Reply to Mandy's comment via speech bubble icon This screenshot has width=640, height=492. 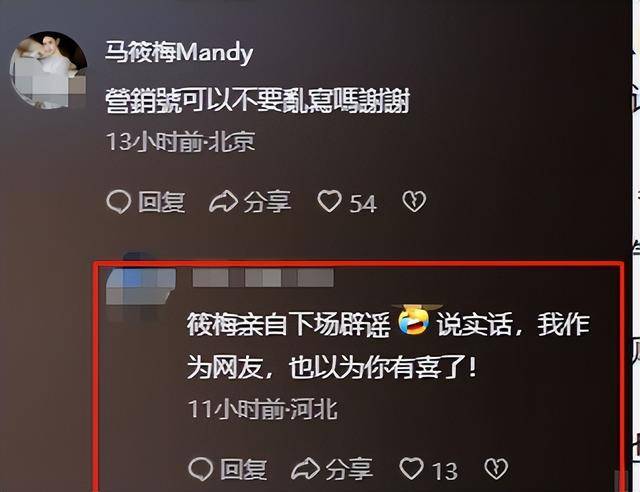(x=119, y=202)
